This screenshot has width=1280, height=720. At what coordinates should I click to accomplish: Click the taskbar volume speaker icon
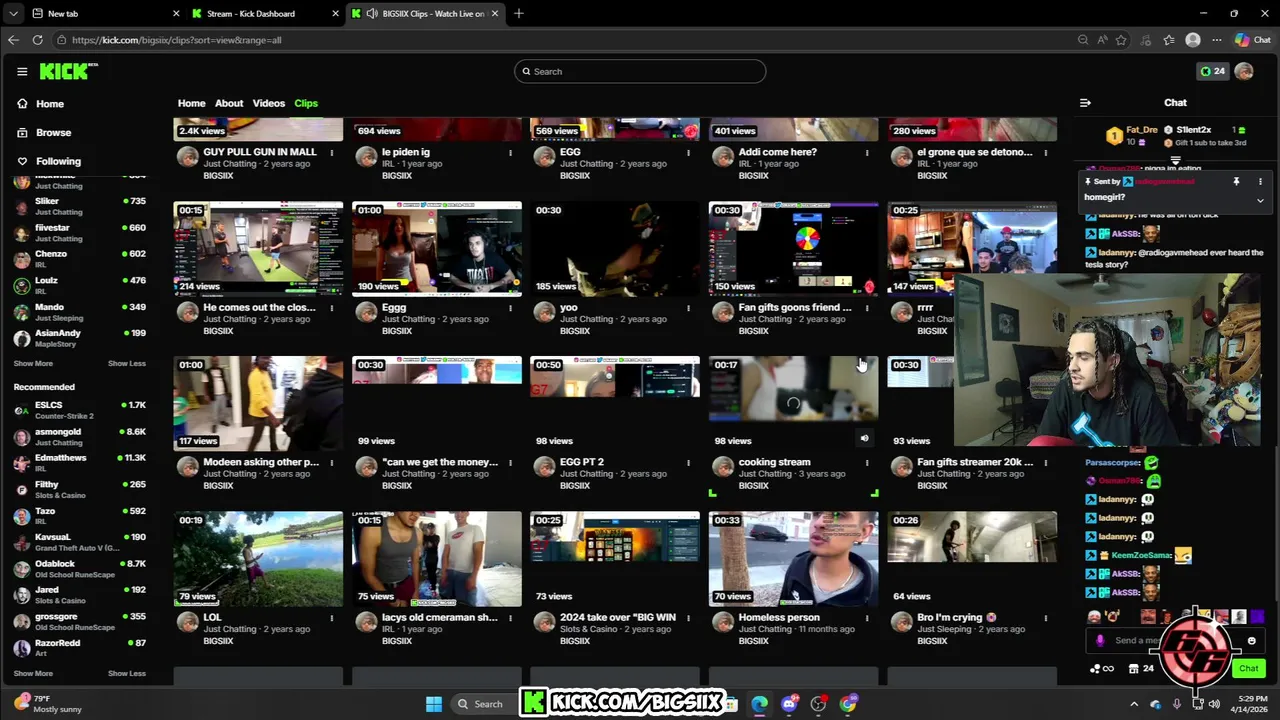coord(1214,704)
